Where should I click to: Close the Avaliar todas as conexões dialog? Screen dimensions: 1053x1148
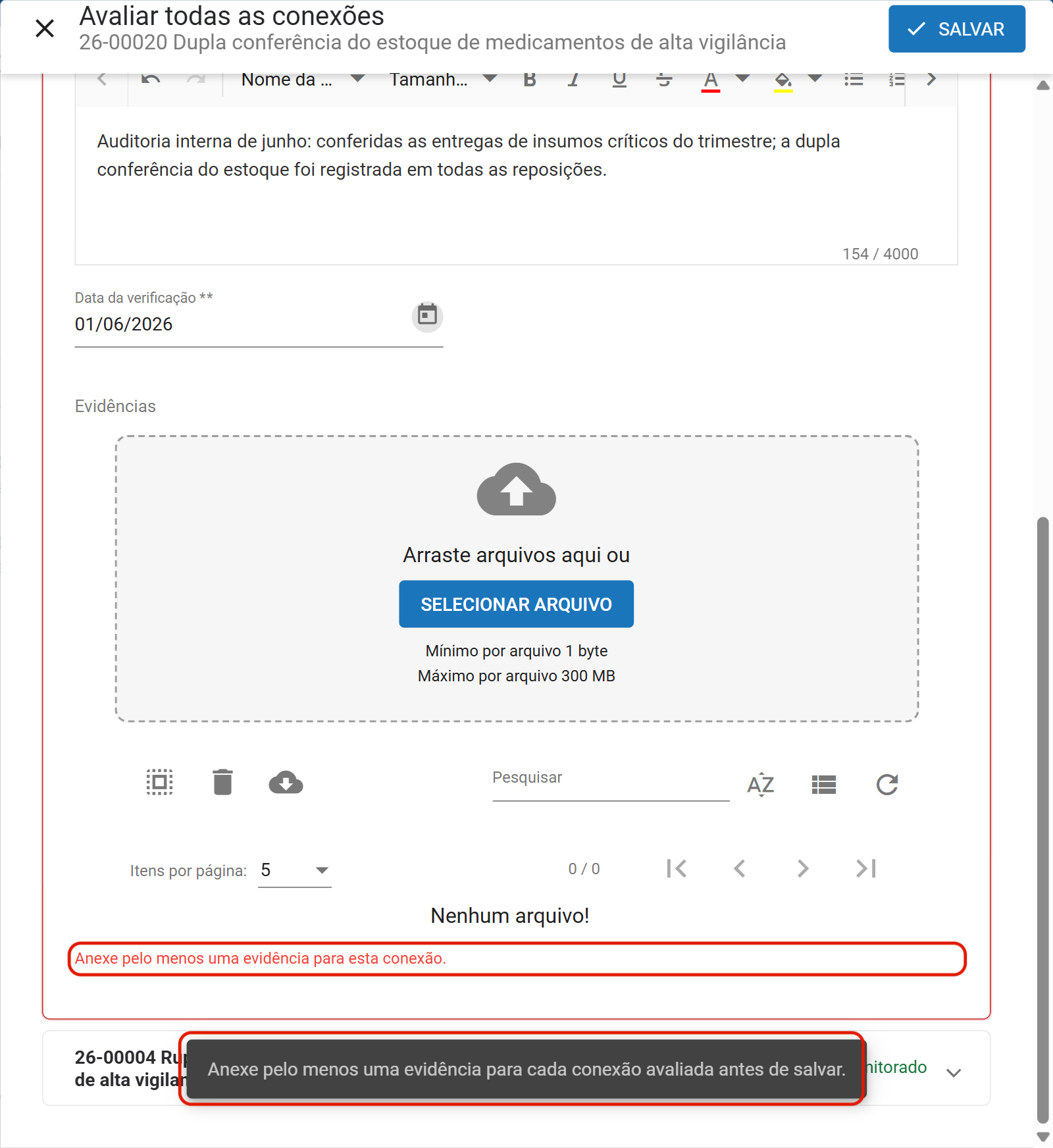(45, 28)
